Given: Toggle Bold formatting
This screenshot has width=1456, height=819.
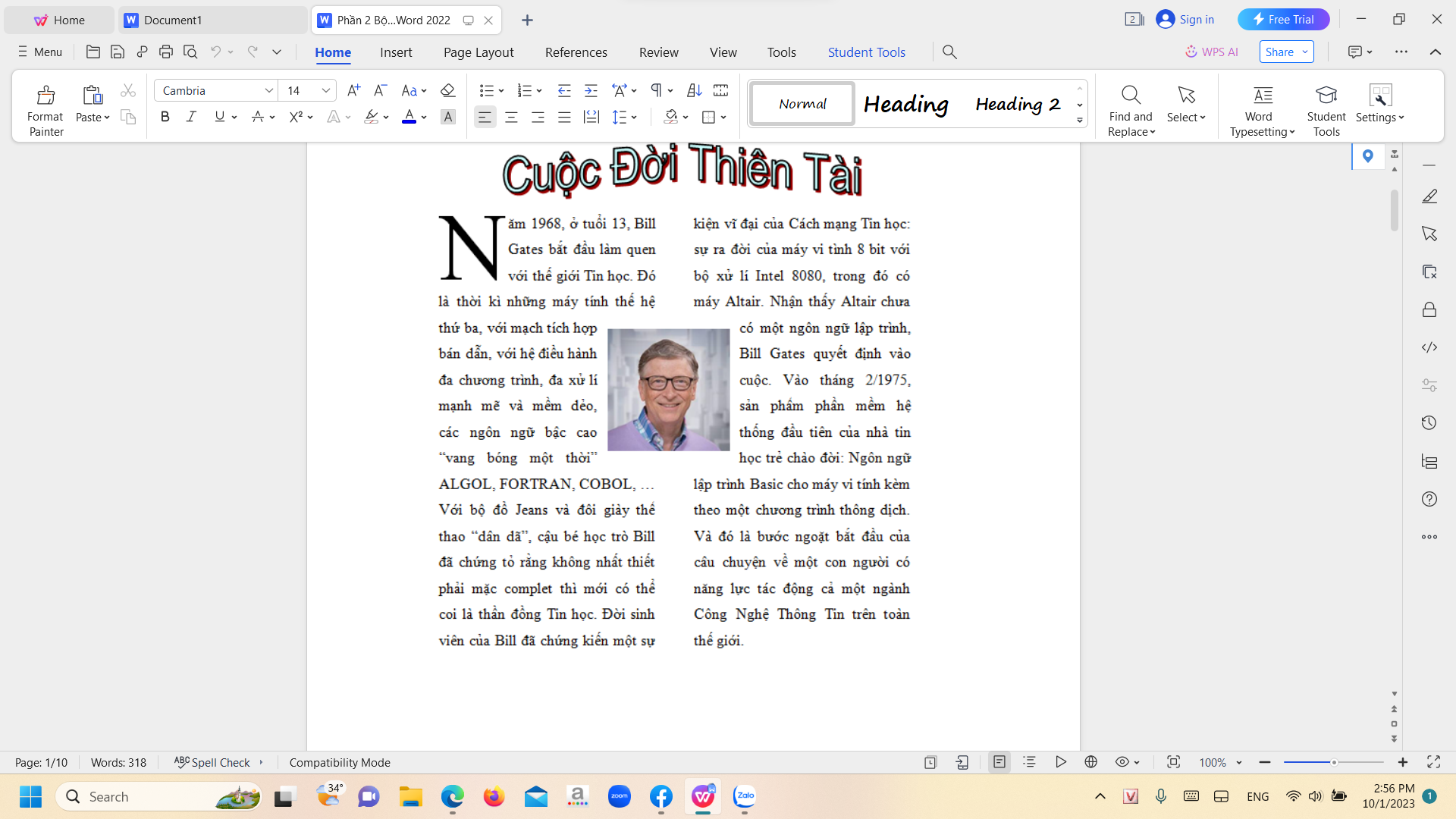Looking at the screenshot, I should (165, 117).
